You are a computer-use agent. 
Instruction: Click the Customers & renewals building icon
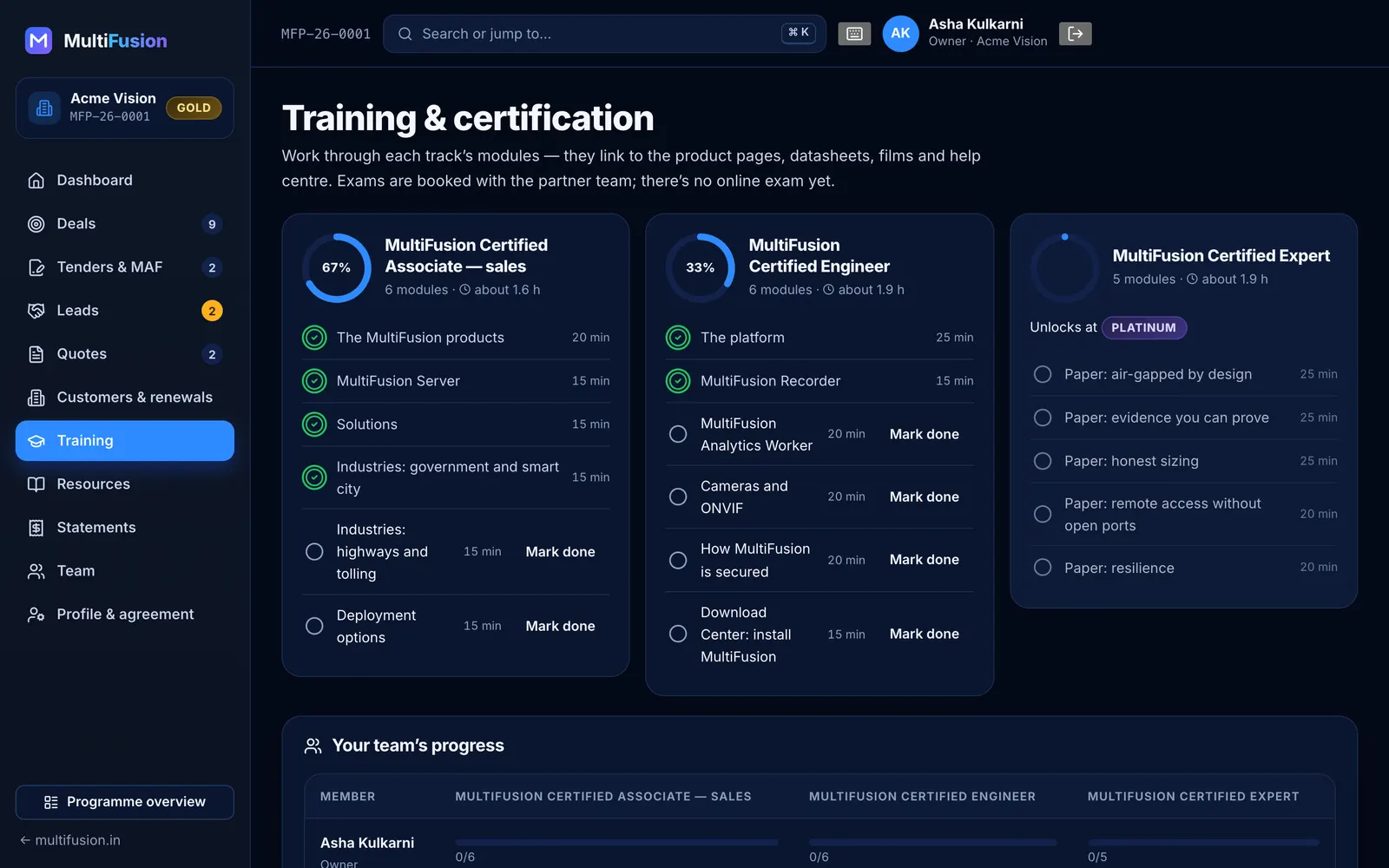pyautogui.click(x=36, y=398)
